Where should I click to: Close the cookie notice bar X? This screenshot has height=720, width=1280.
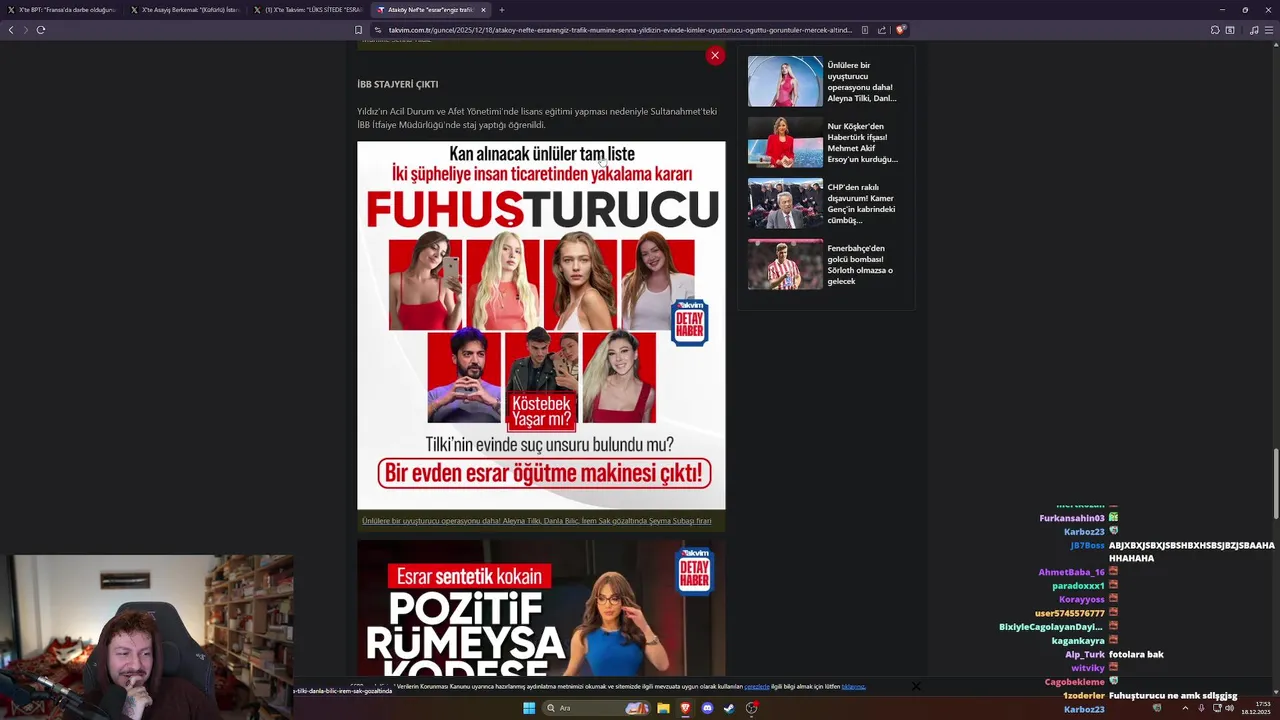[915, 686]
